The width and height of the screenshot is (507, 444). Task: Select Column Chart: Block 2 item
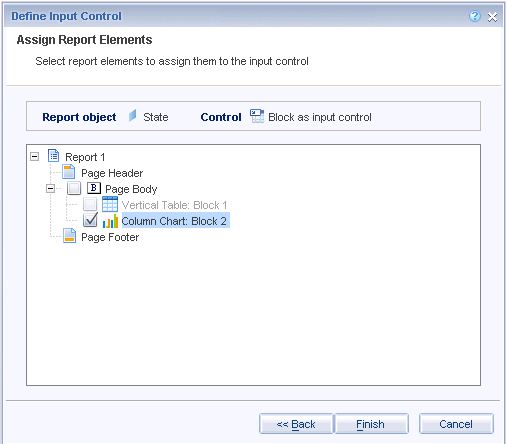coord(174,221)
